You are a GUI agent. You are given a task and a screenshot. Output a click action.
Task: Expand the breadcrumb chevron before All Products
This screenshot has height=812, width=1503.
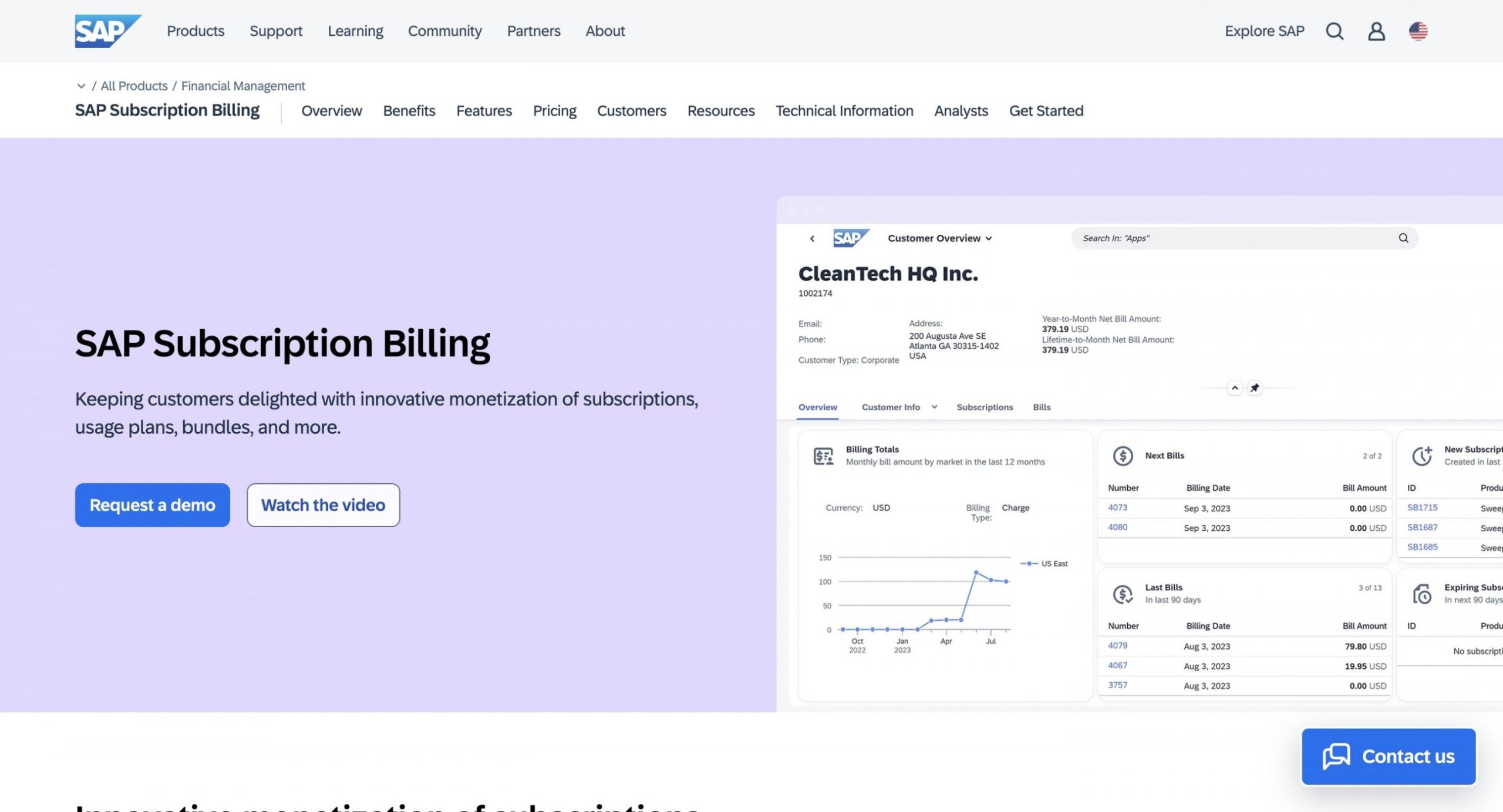[x=81, y=86]
